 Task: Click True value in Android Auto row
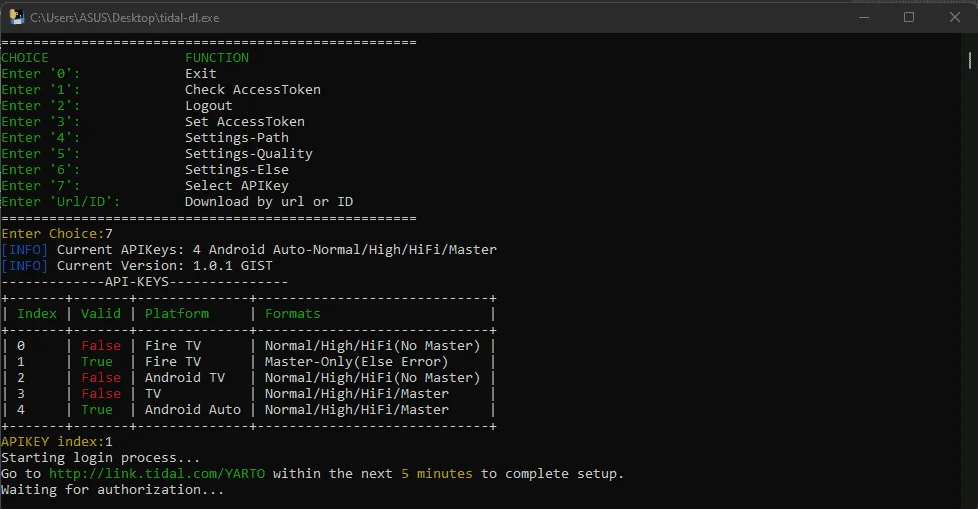coord(97,410)
